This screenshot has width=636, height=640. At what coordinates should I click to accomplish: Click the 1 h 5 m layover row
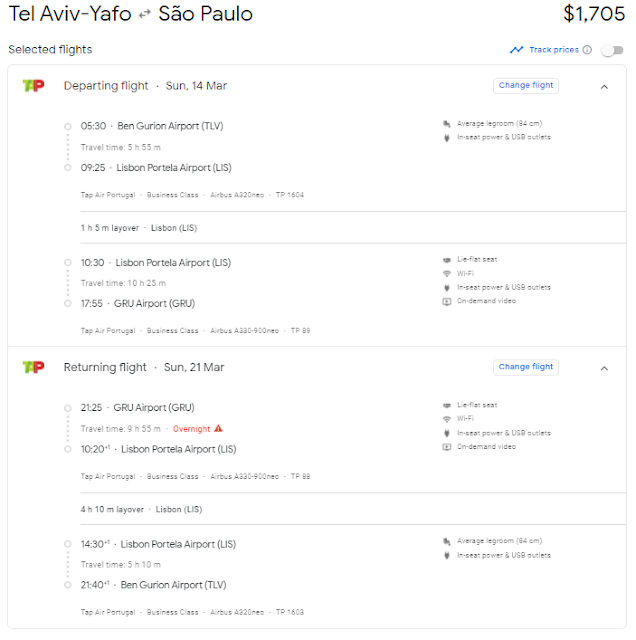353,228
